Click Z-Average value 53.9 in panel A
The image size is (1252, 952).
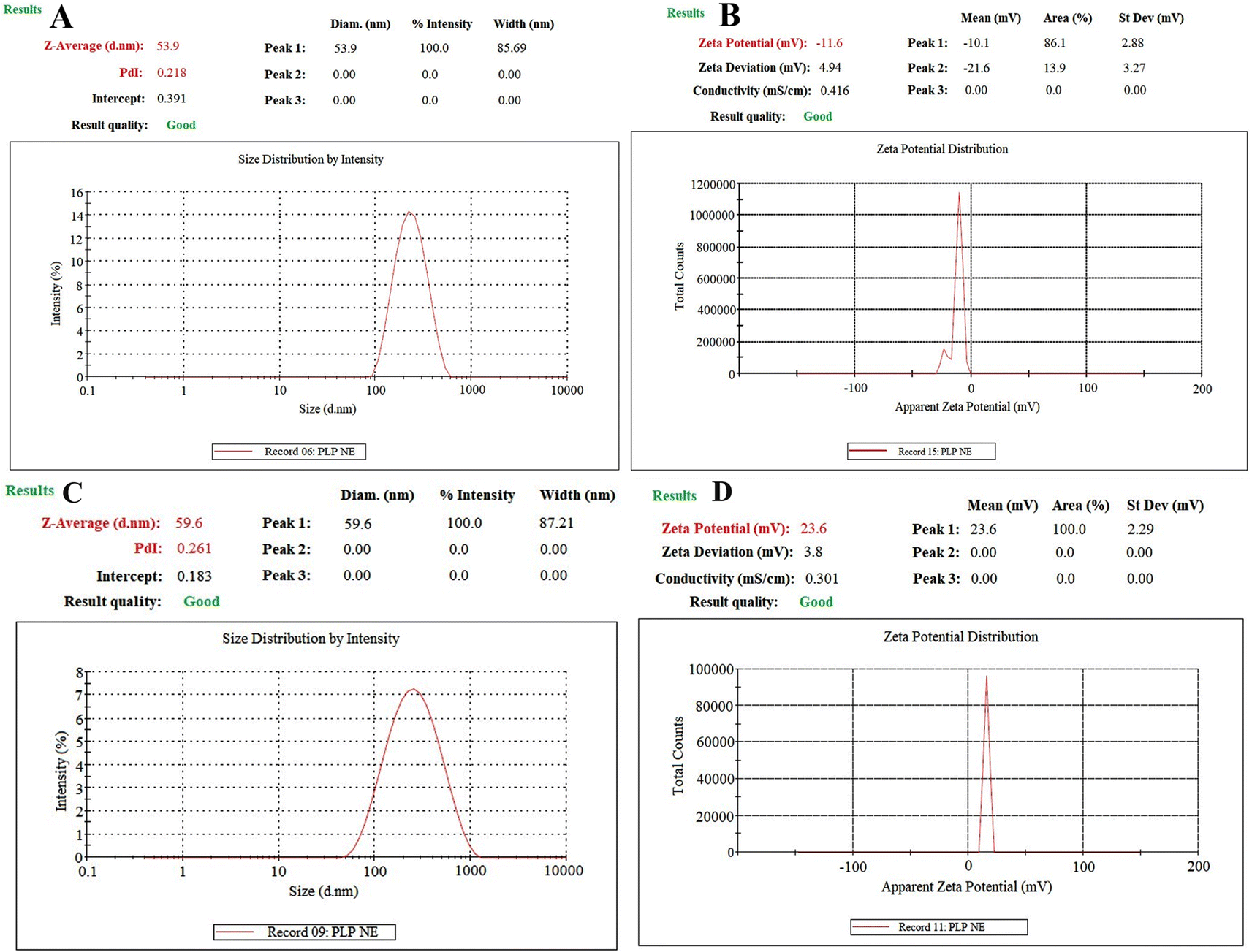(167, 46)
